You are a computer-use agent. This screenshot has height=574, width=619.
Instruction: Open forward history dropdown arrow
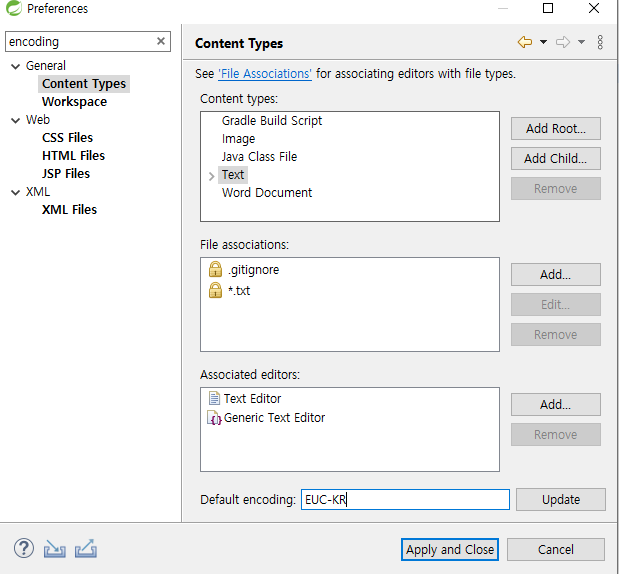click(x=581, y=42)
